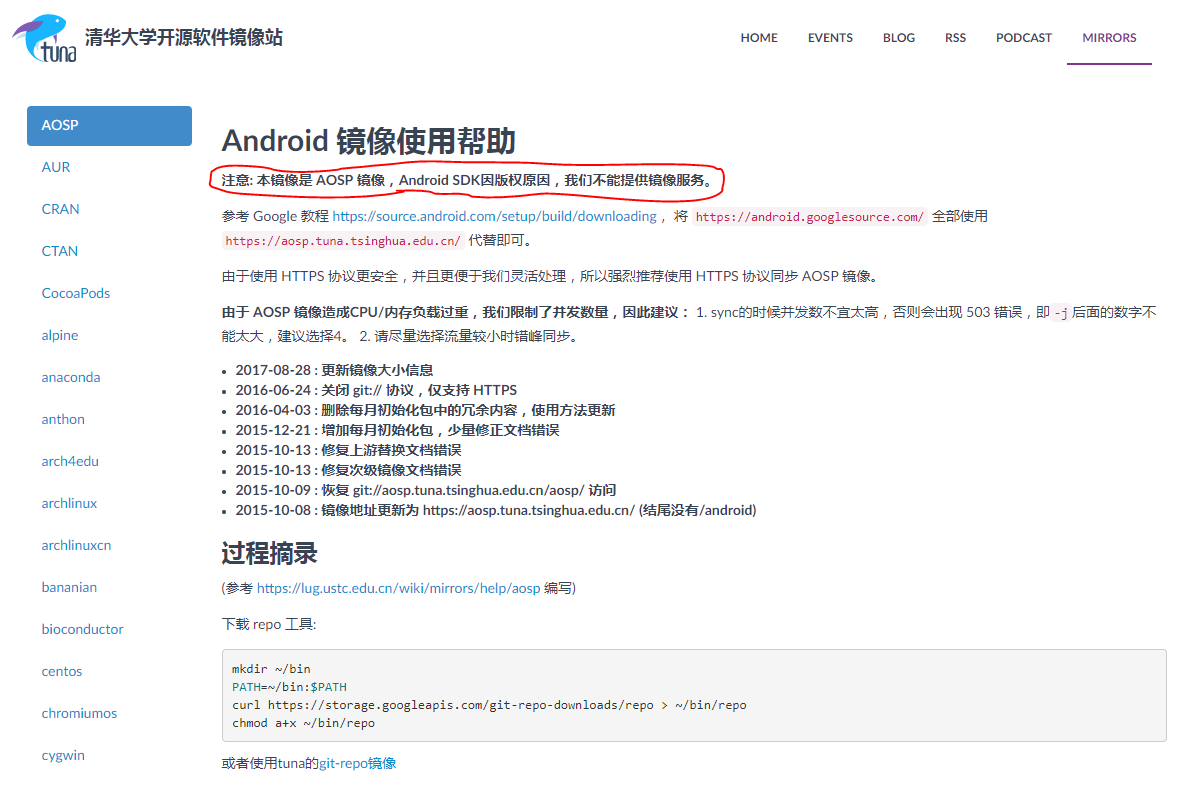Click the mkdir ~/bin code line

(271, 669)
